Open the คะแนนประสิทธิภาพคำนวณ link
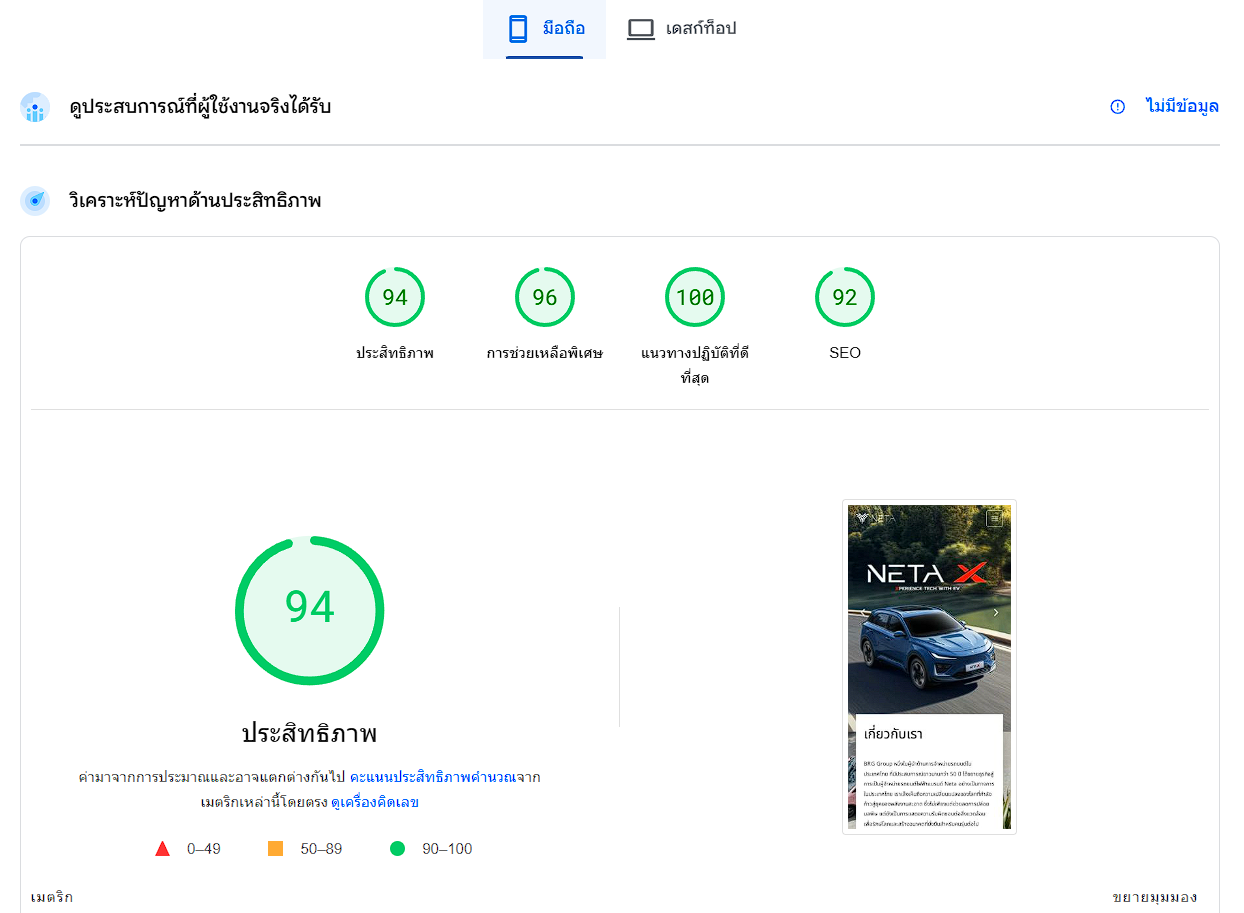The height and width of the screenshot is (913, 1244). (x=433, y=777)
